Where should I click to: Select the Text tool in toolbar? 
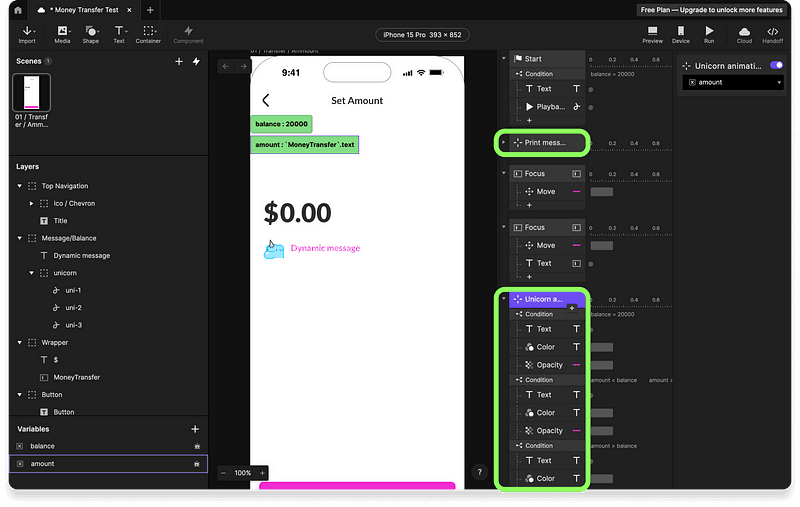tap(119, 34)
